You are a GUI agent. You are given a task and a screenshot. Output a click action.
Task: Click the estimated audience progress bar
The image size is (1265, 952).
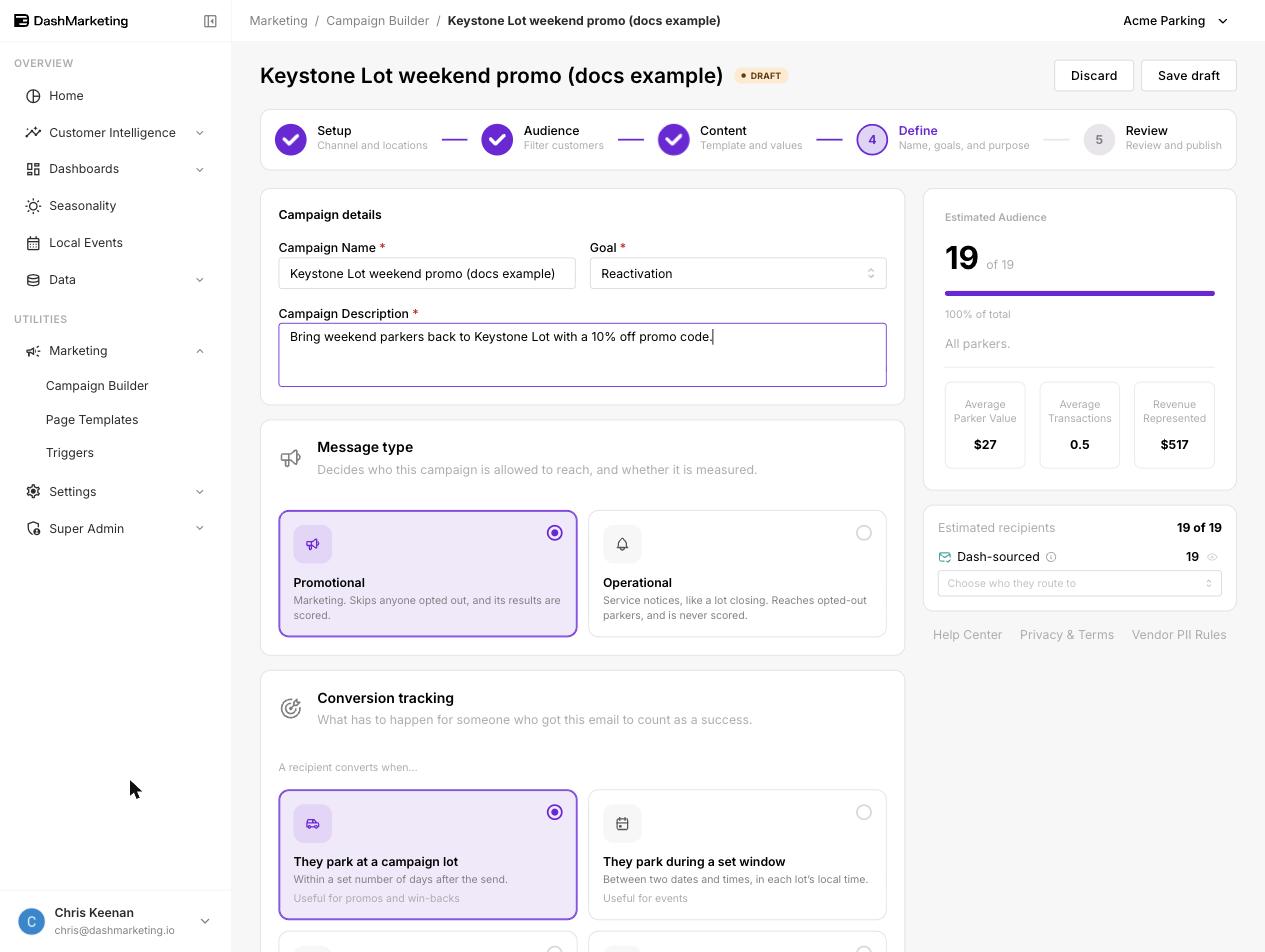(1080, 294)
